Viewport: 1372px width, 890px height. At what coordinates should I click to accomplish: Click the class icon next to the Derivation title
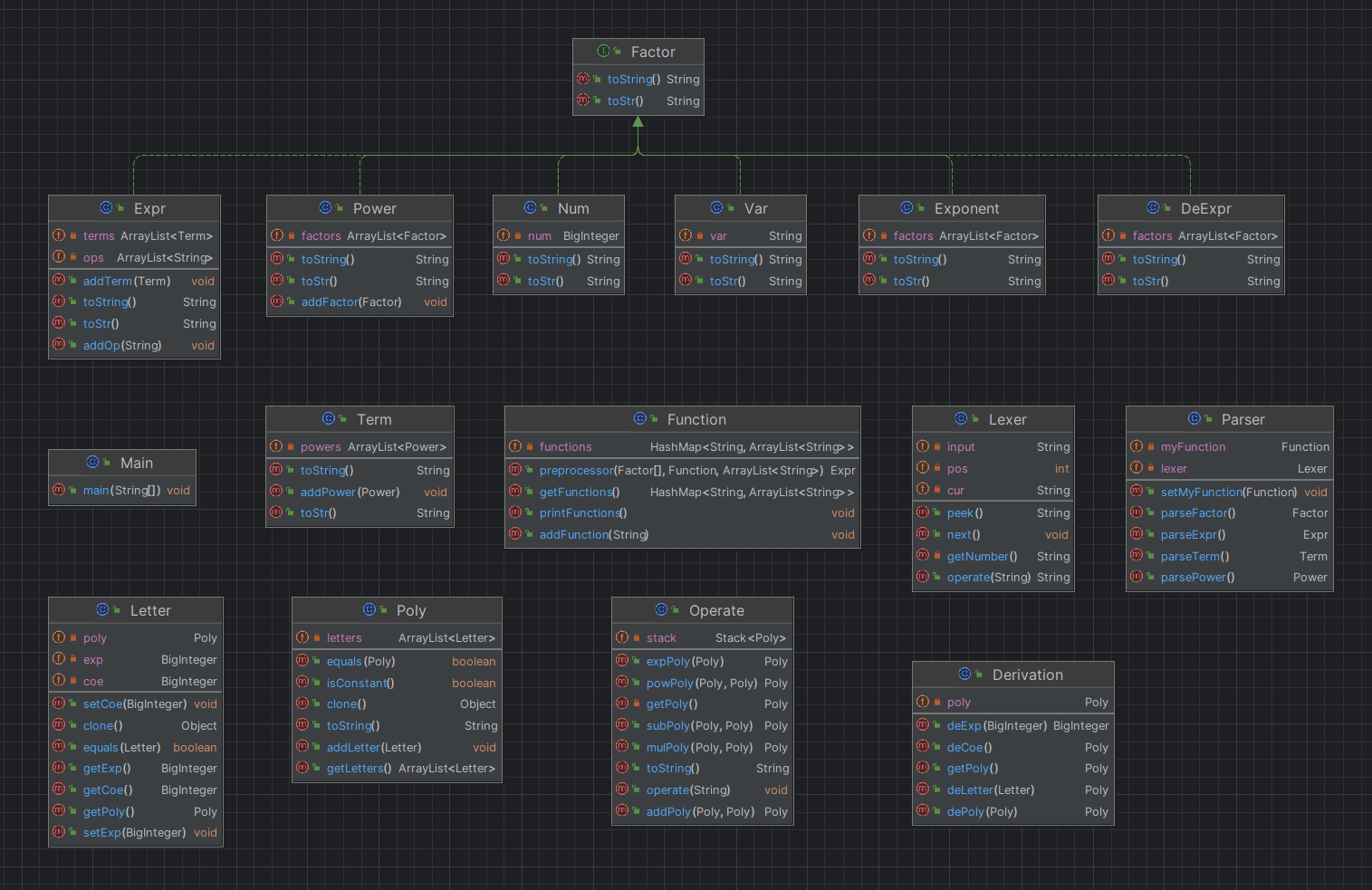[964, 675]
